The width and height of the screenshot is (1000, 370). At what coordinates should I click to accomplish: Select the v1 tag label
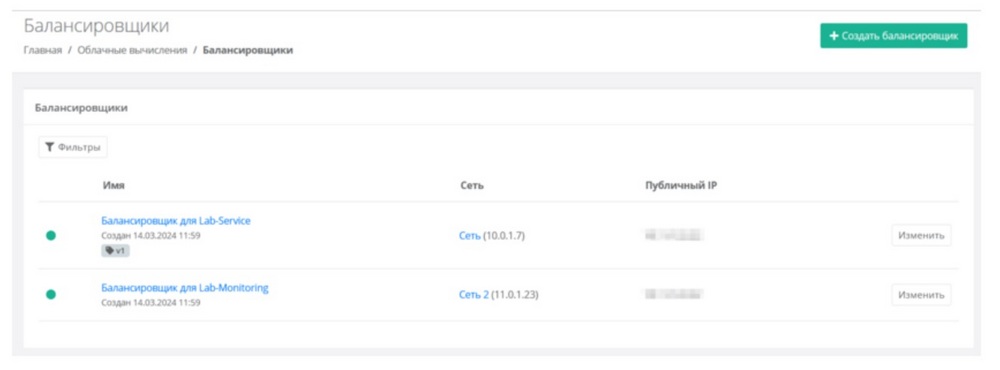pos(115,251)
